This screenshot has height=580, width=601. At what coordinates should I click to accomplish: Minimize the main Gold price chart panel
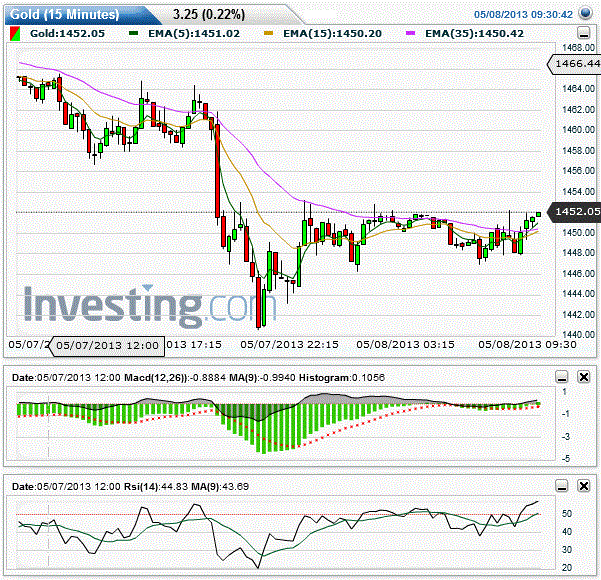click(583, 33)
